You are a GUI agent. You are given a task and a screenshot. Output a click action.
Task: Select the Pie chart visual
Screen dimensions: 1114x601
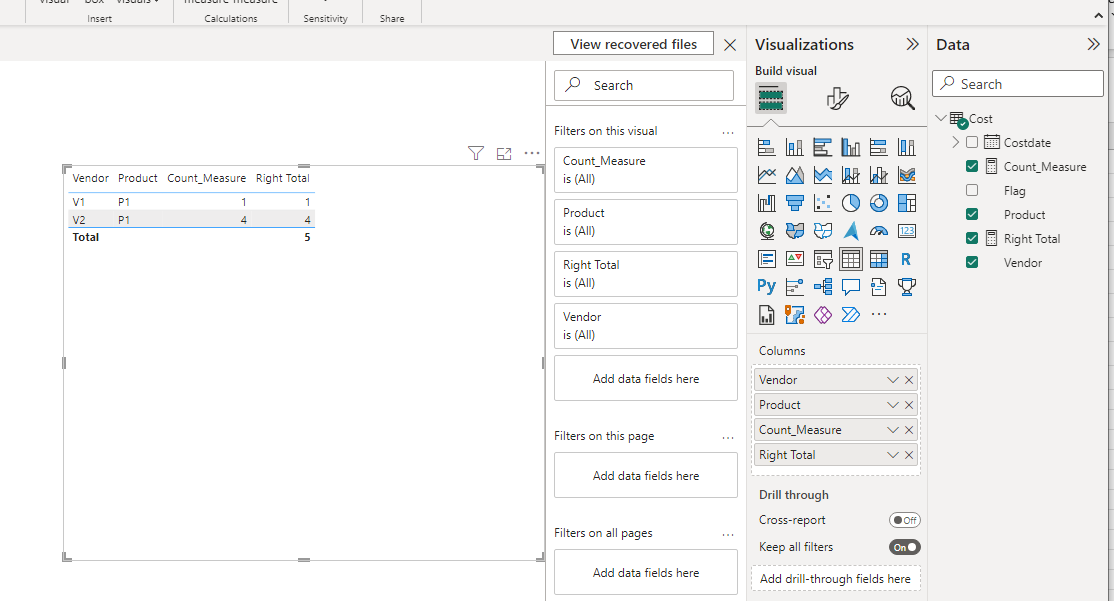[850, 203]
